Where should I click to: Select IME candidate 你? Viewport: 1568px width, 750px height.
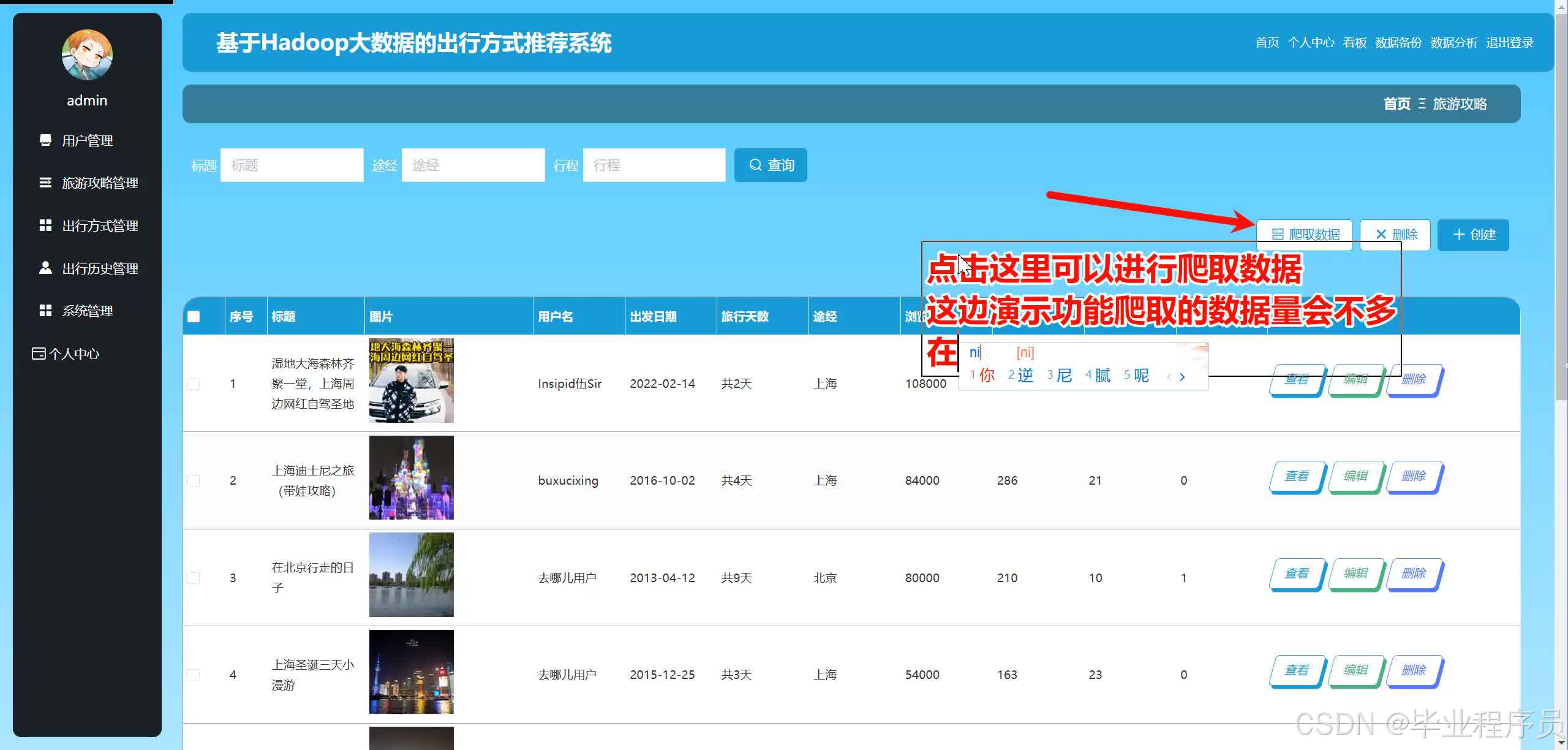click(982, 375)
